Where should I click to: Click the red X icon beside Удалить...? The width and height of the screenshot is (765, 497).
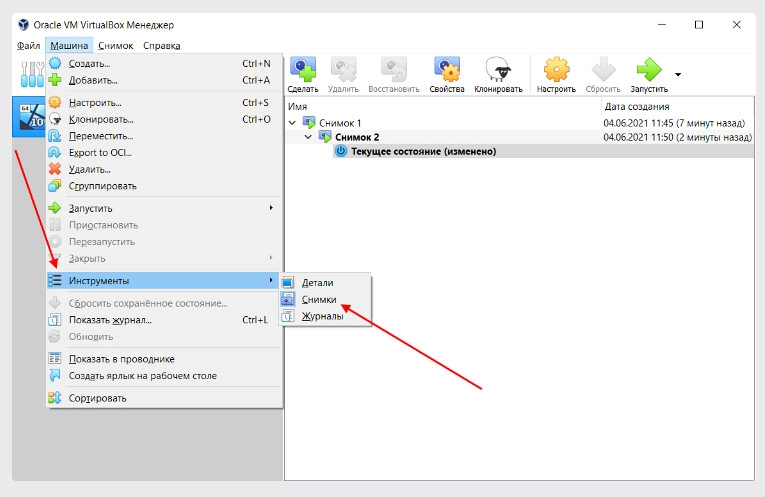click(x=55, y=169)
